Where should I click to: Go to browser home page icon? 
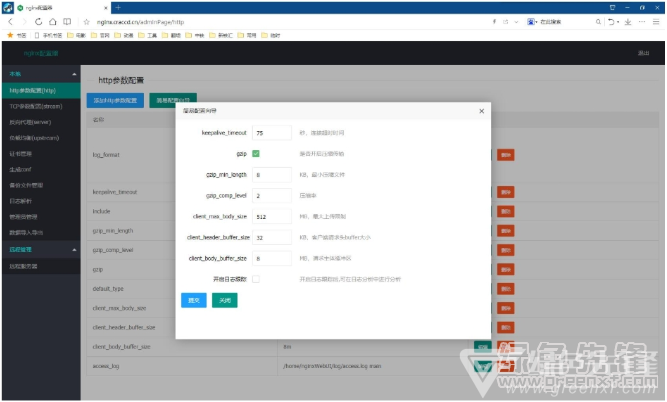coord(52,22)
